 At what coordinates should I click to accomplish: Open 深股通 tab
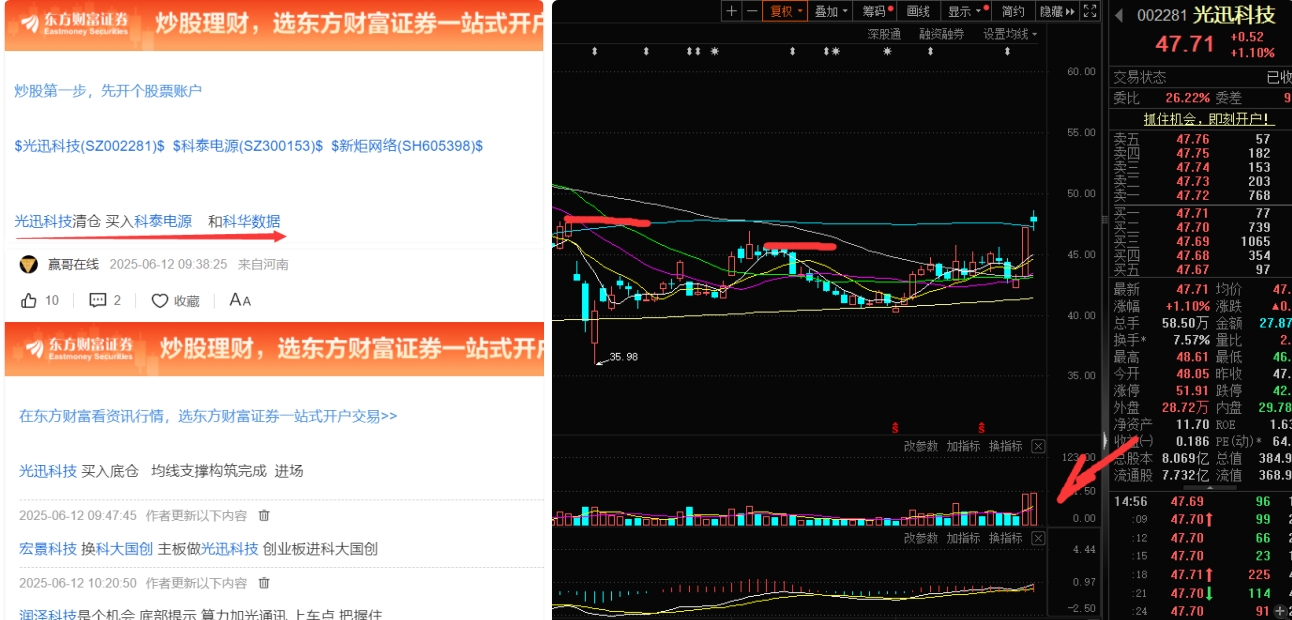[884, 34]
